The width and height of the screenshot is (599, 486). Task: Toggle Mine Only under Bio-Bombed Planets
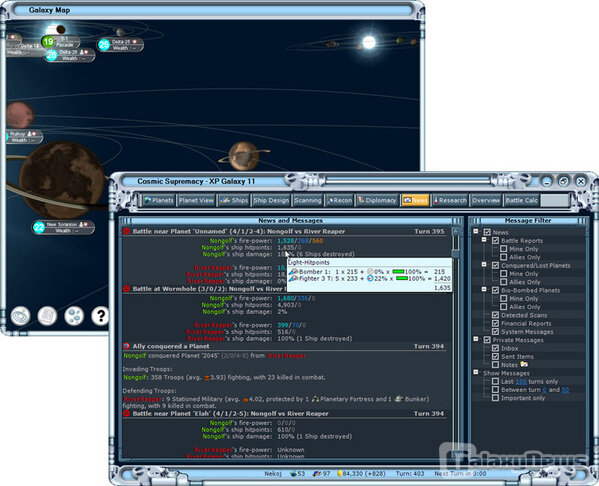coord(503,298)
